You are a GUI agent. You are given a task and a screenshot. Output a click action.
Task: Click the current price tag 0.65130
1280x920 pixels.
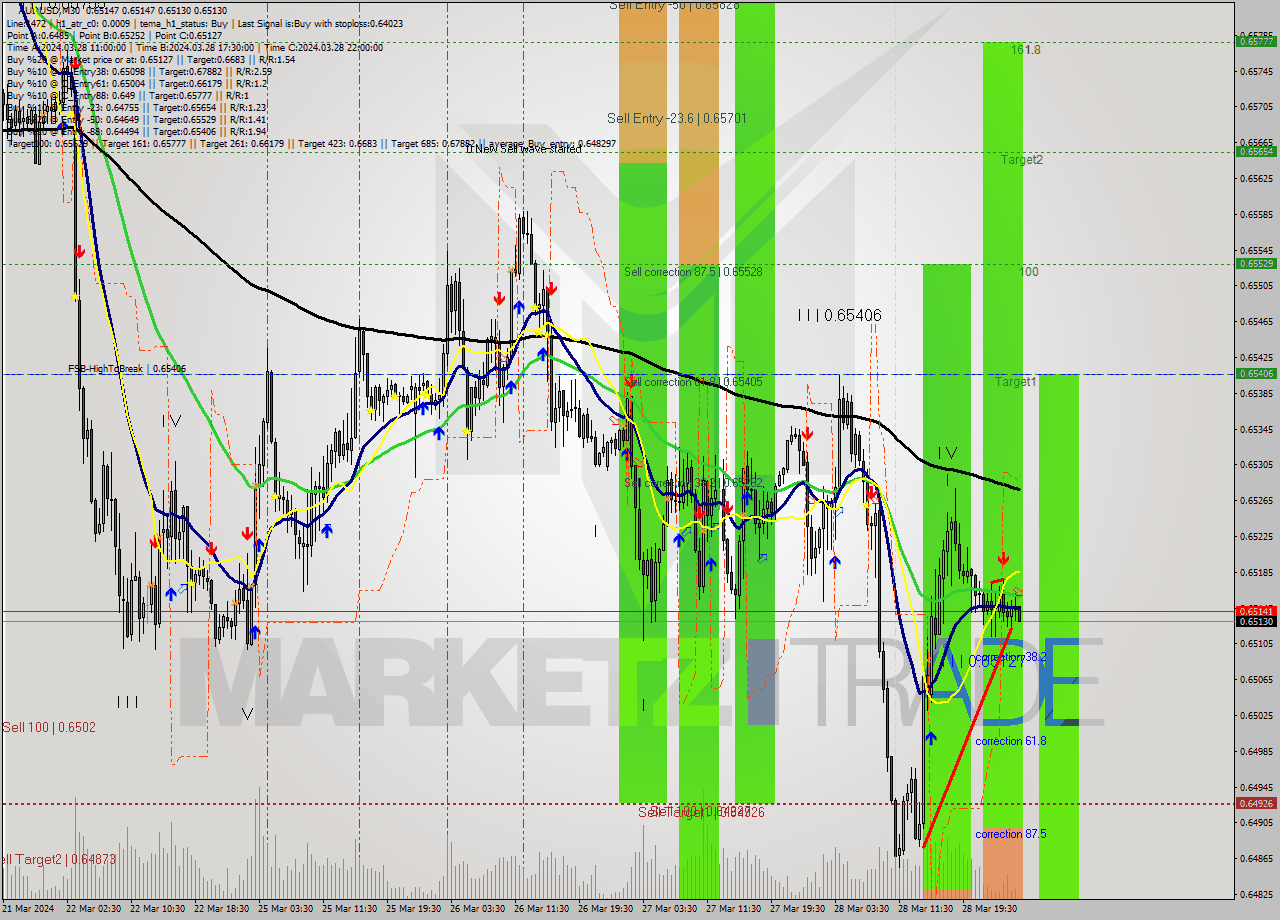pyautogui.click(x=1256, y=621)
